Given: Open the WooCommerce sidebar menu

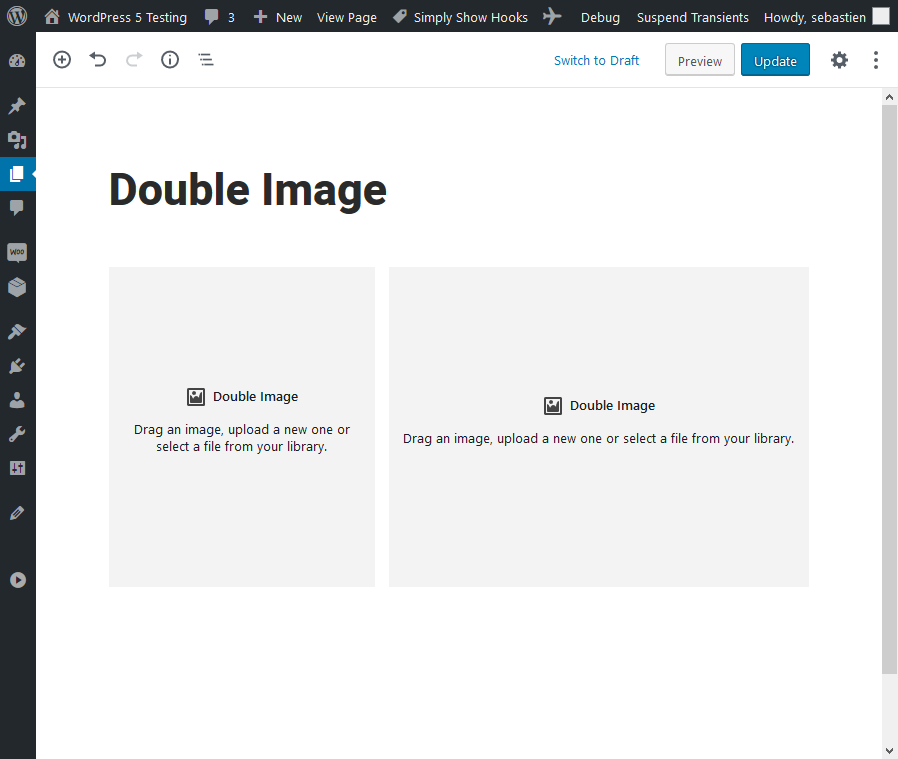Looking at the screenshot, I should click(x=17, y=252).
